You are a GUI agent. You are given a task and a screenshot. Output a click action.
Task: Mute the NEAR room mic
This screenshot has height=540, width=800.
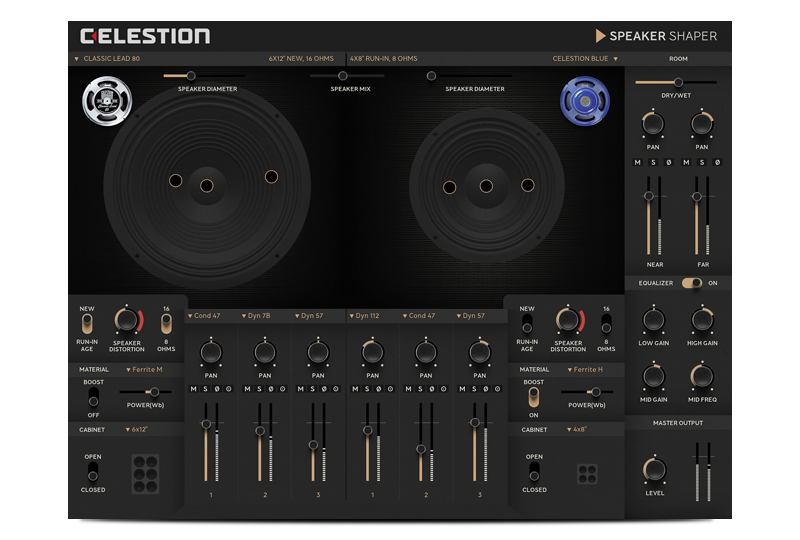click(x=638, y=162)
